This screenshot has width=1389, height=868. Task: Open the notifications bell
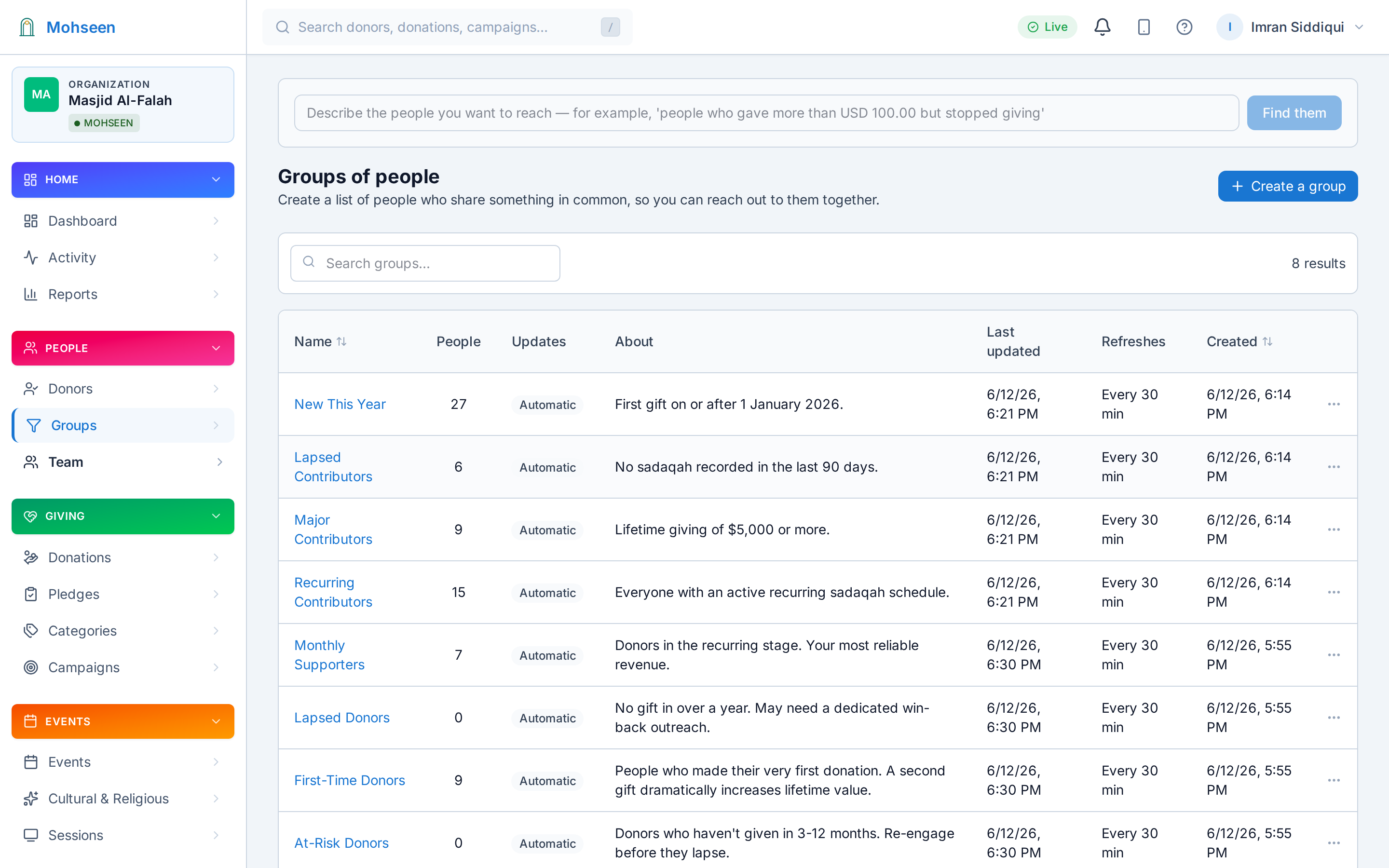1102,27
